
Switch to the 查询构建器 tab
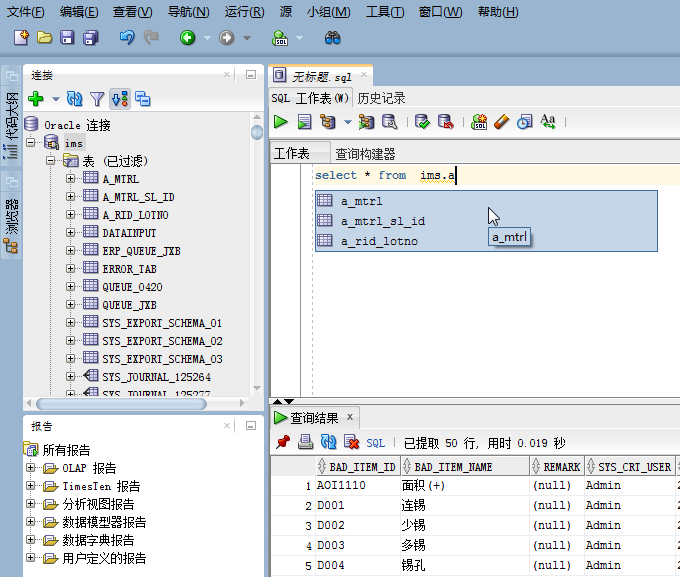(x=365, y=154)
